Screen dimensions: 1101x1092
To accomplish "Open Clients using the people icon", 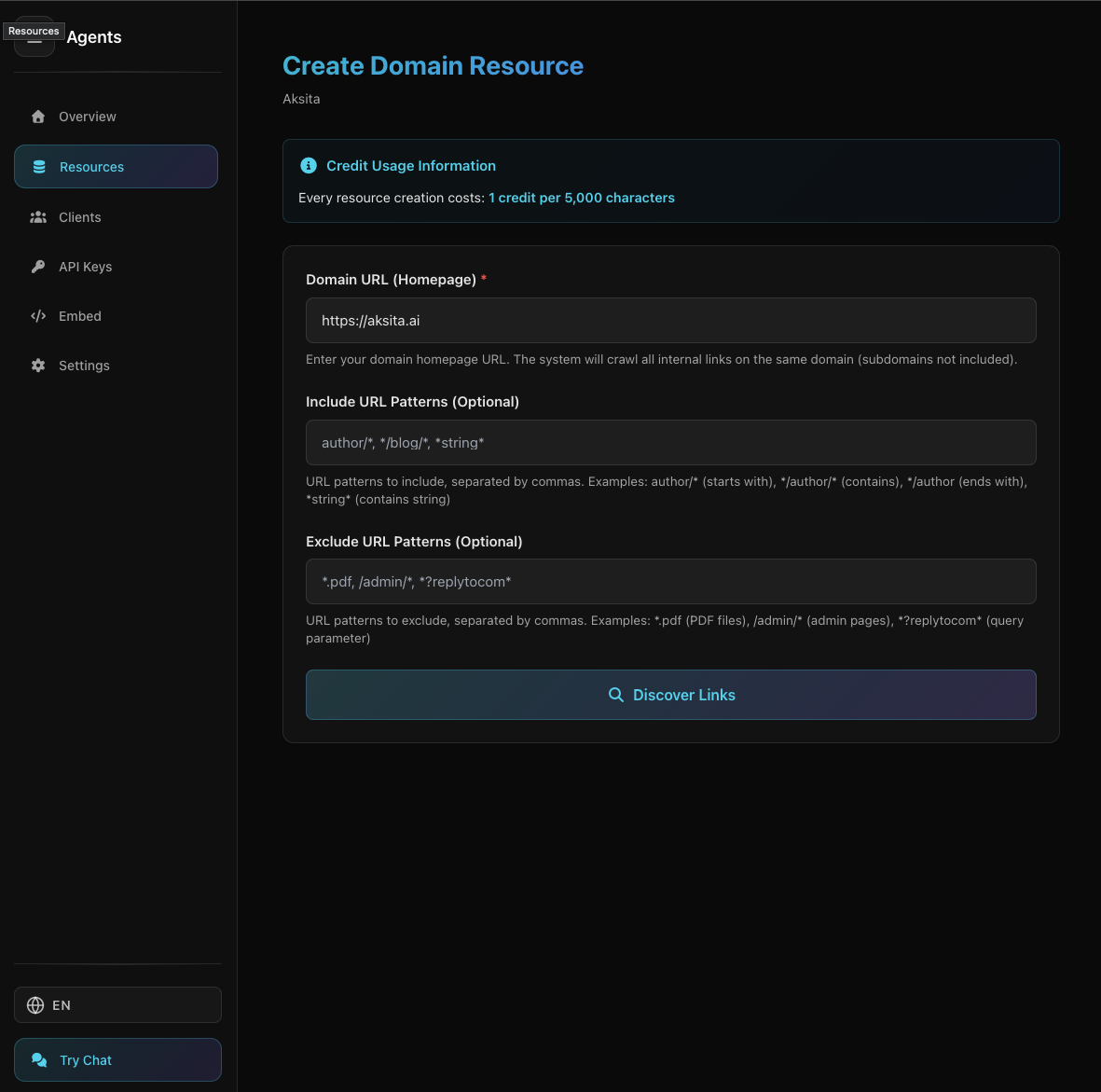I will [x=38, y=216].
